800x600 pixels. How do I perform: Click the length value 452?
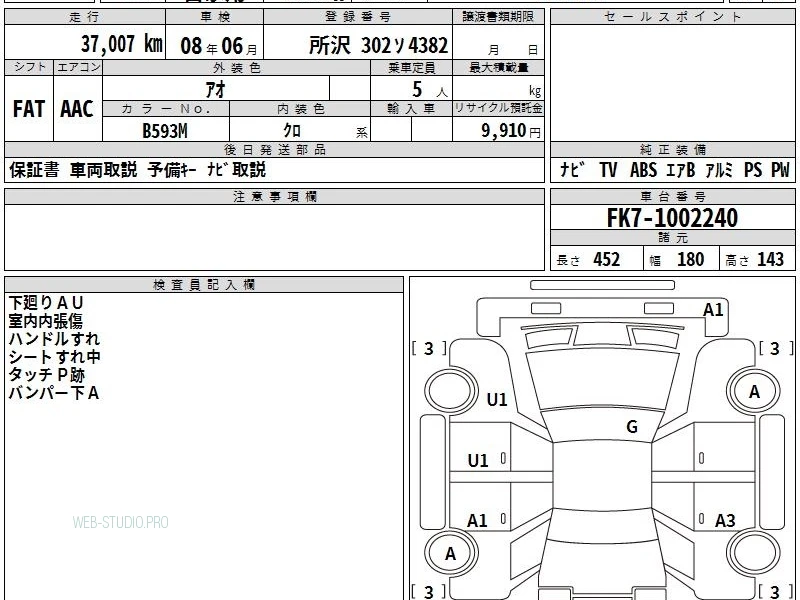click(607, 259)
